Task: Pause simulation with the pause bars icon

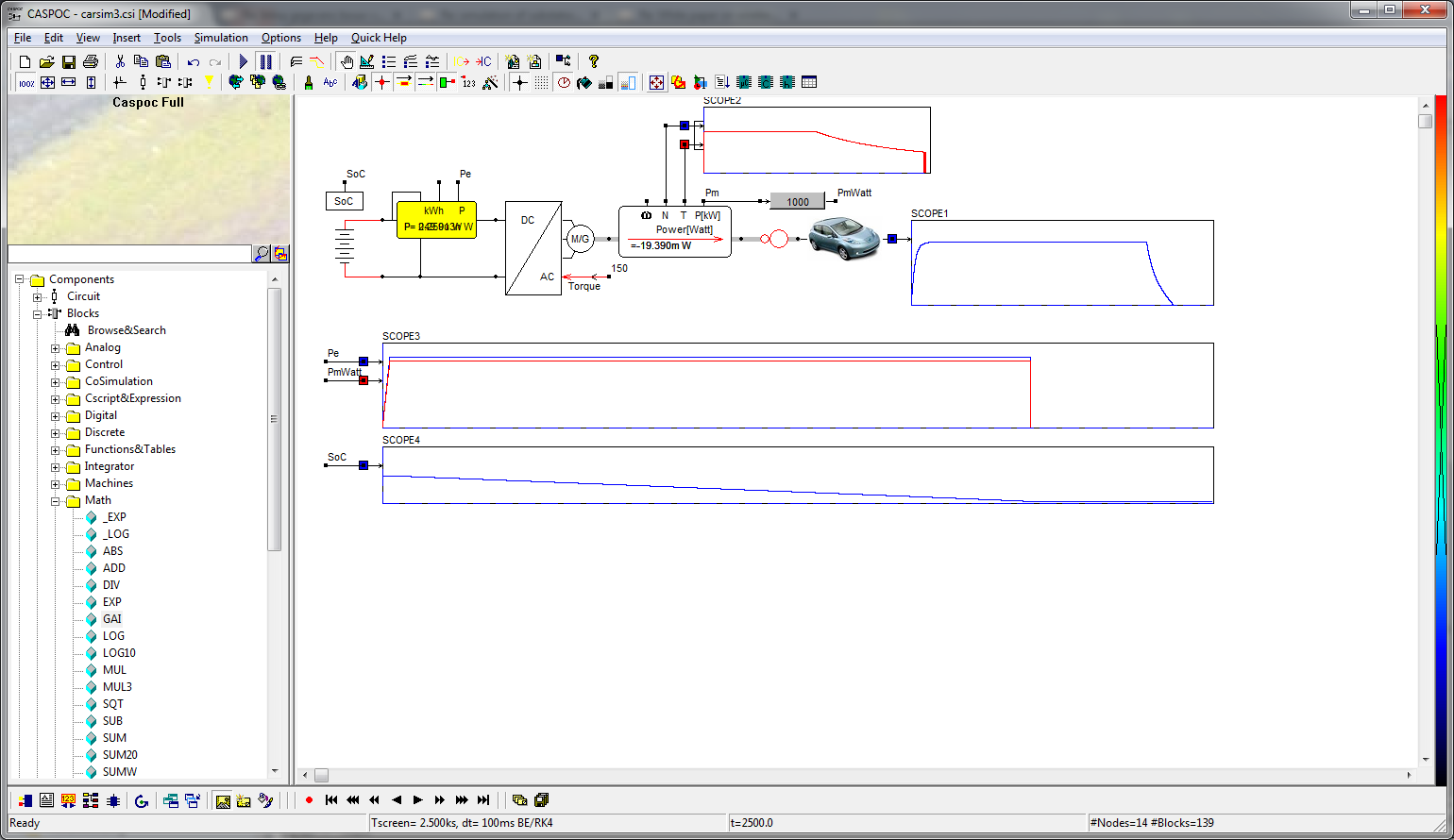Action: (265, 61)
